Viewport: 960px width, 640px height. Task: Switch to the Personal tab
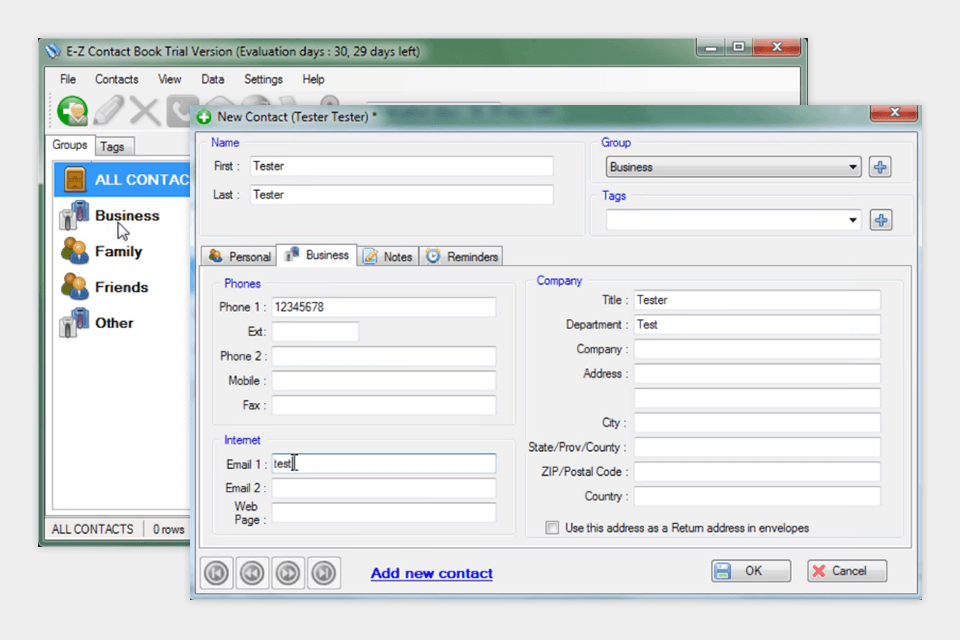pyautogui.click(x=239, y=257)
